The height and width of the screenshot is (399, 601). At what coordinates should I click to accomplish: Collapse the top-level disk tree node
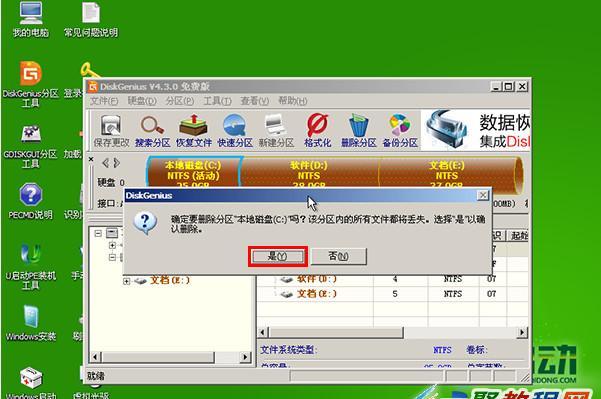(x=98, y=233)
